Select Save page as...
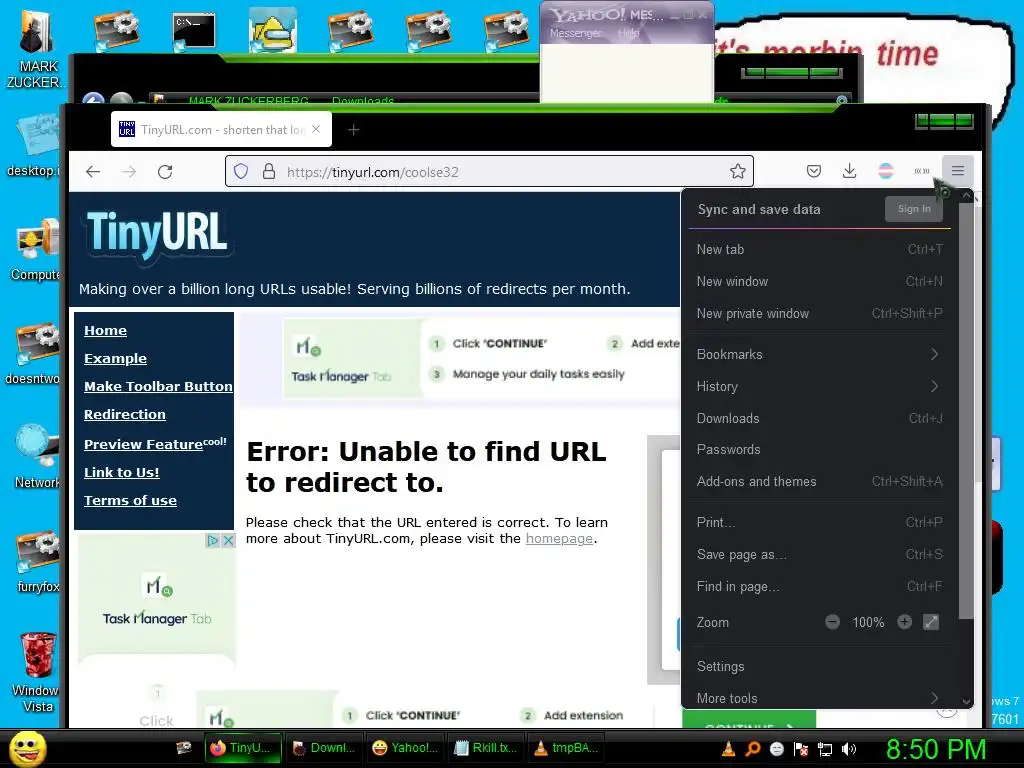 pos(819,554)
